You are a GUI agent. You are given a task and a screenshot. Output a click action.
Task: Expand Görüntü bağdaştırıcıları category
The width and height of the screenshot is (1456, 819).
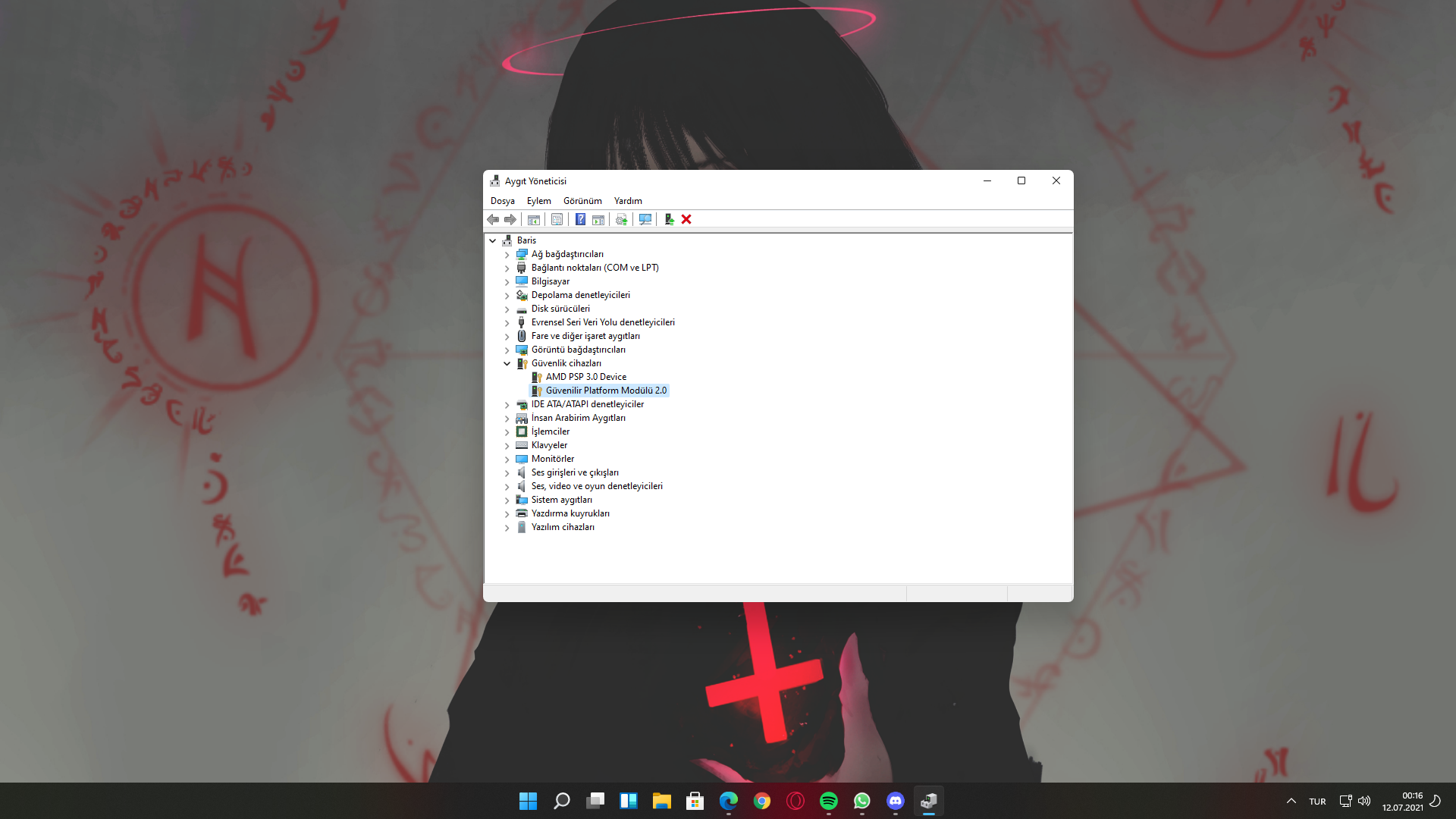[x=507, y=350]
